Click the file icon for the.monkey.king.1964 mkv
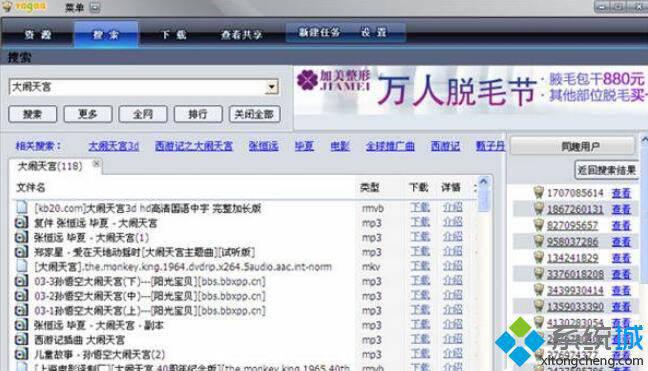Image resolution: width=648 pixels, height=371 pixels. pyautogui.click(x=21, y=266)
